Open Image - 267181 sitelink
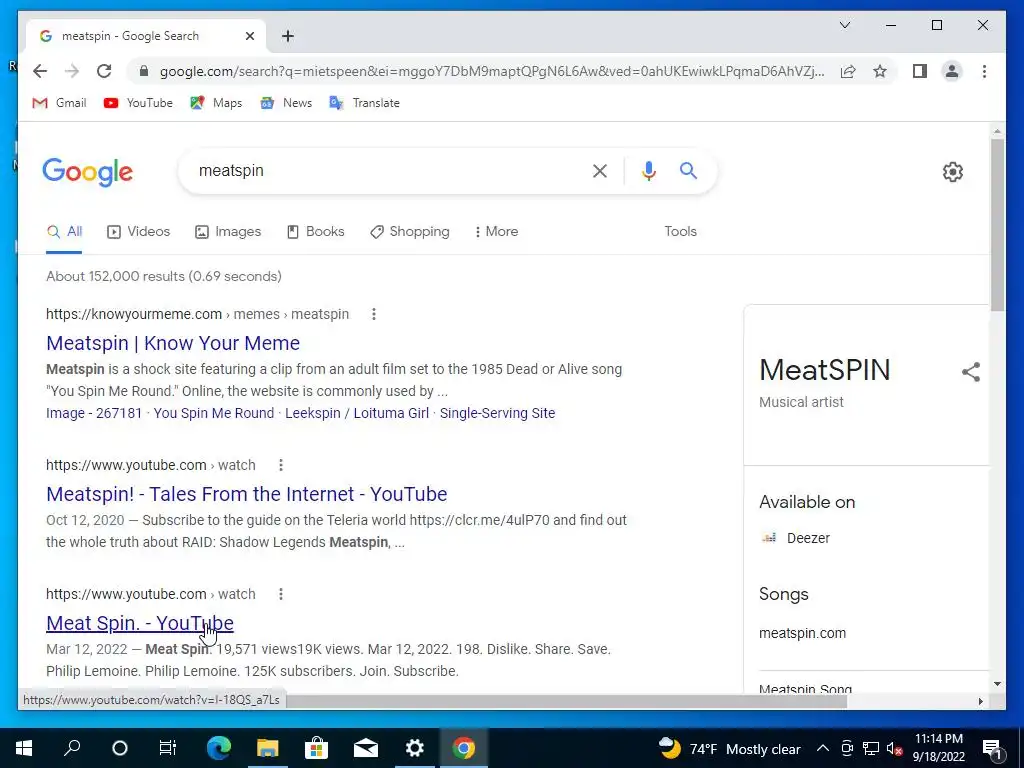The width and height of the screenshot is (1024, 768). coord(94,413)
